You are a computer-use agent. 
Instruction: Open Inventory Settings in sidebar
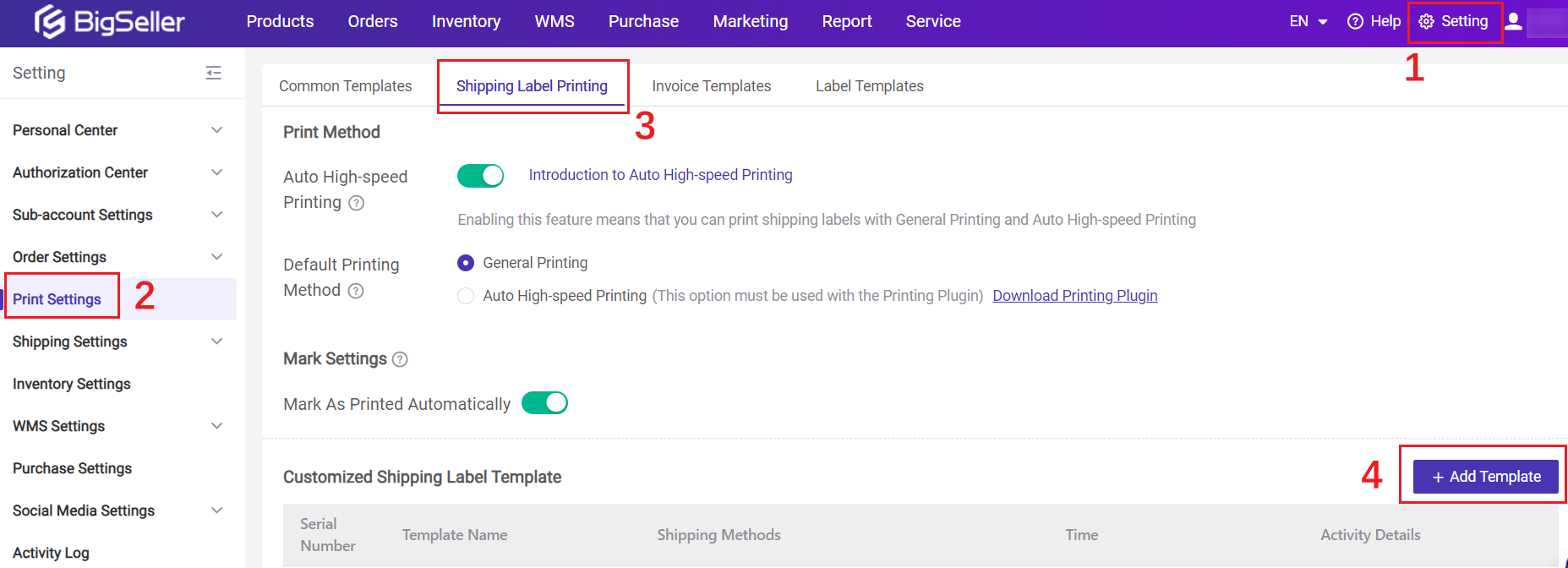72,384
